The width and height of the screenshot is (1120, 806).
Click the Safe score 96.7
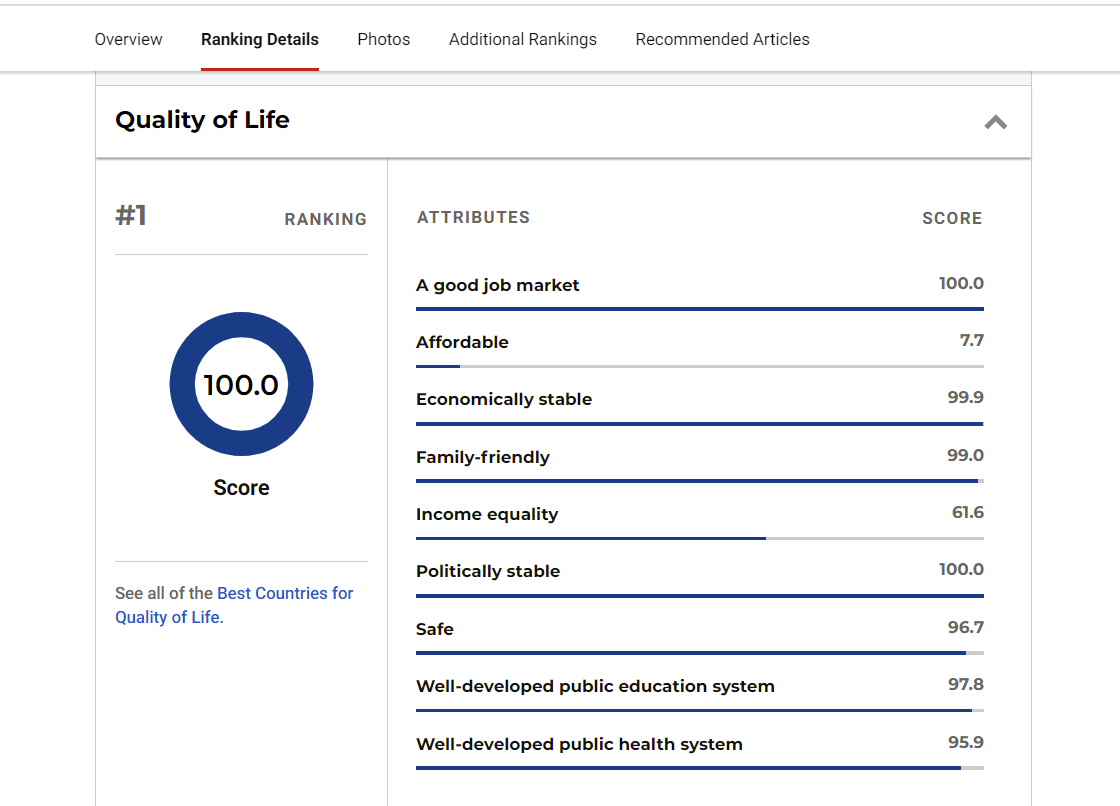(x=966, y=627)
